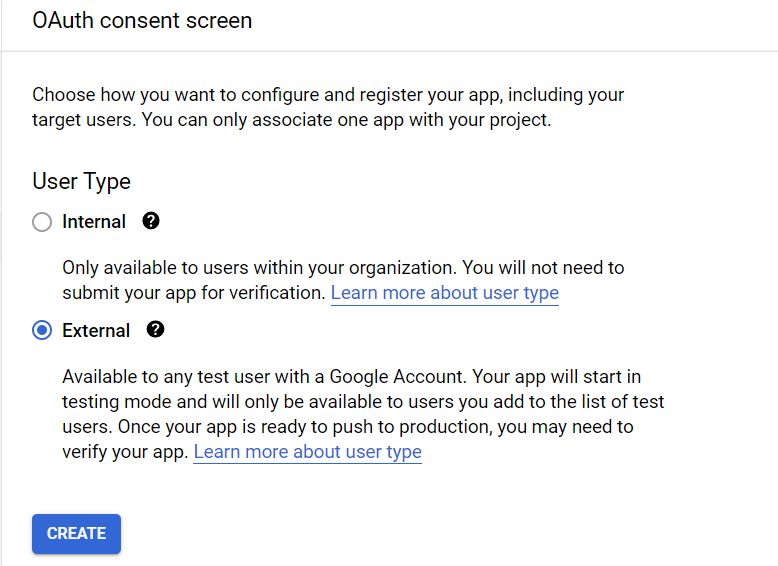Click 'Available to any test user' description line
Image resolution: width=778 pixels, height=566 pixels.
351,377
